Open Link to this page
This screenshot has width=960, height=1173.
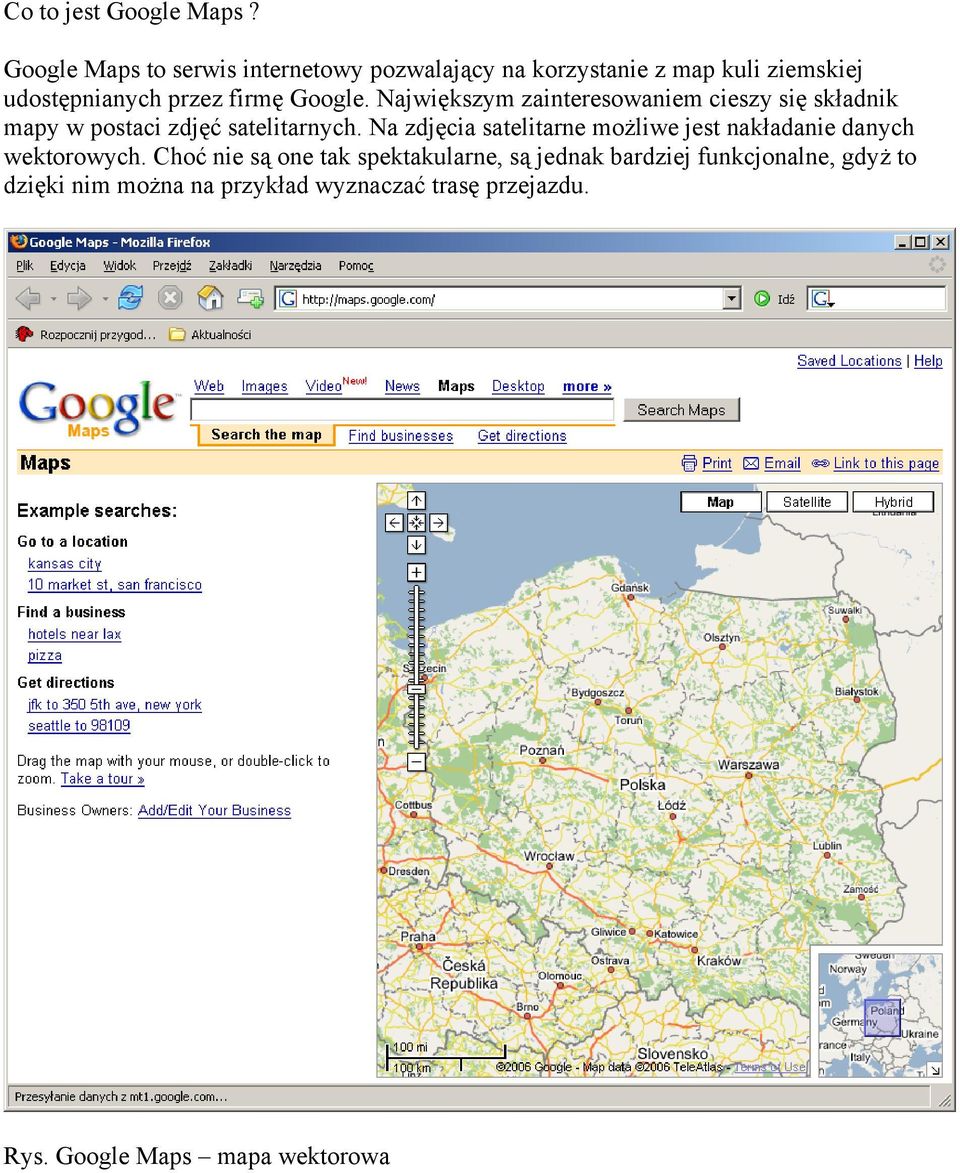pyautogui.click(x=886, y=463)
